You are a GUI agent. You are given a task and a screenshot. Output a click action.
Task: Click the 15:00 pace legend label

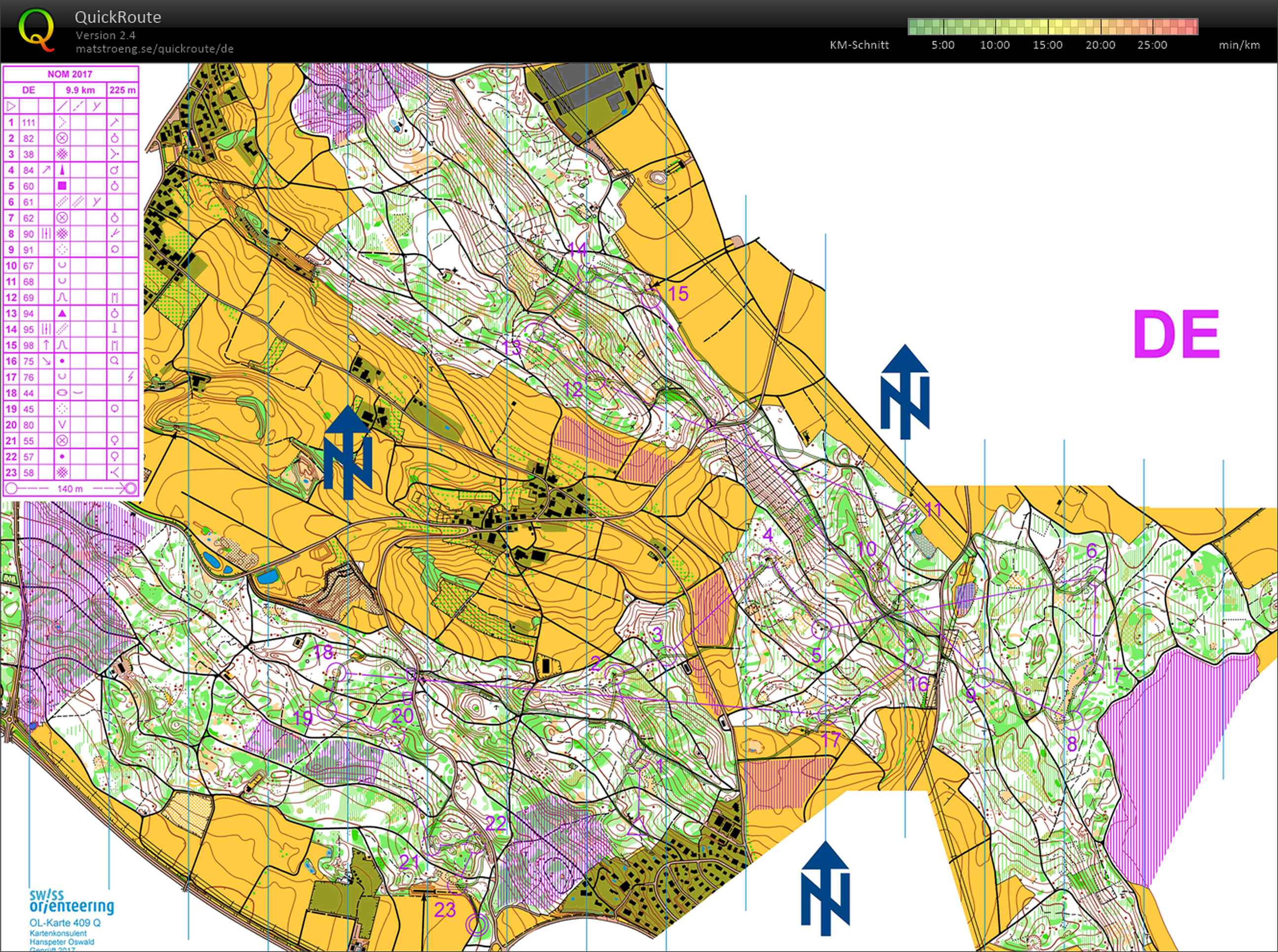(x=1047, y=45)
